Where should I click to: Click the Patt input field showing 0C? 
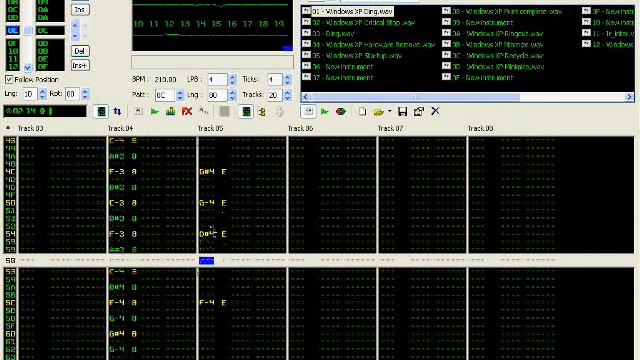165,95
